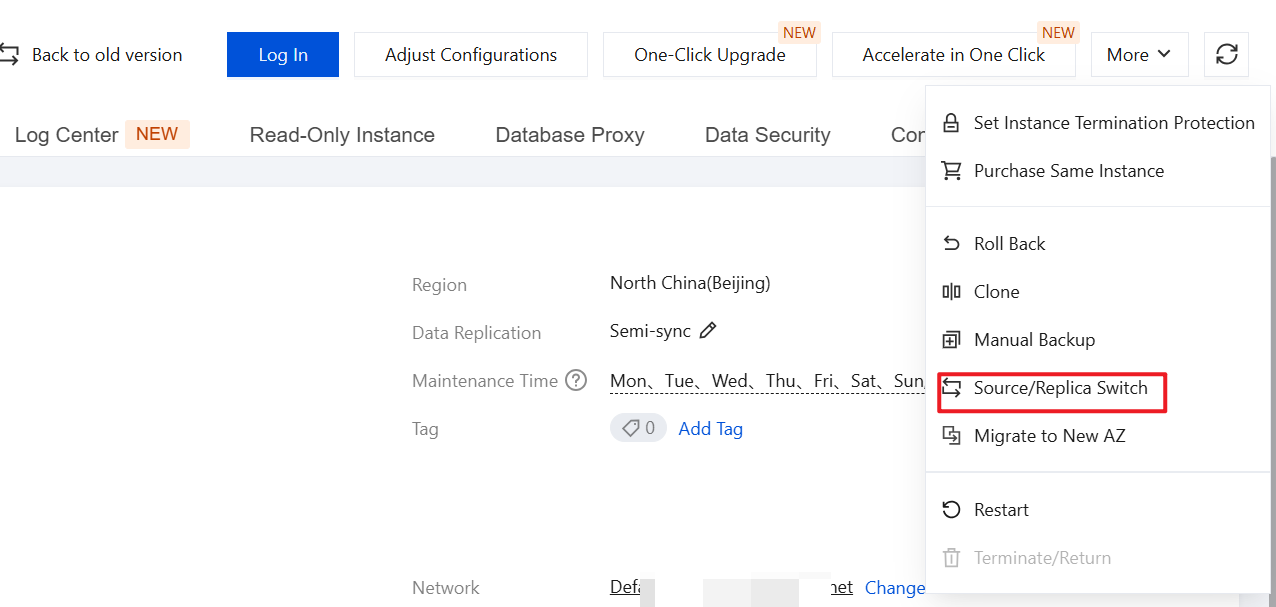Click the pencil icon next to Semi-sync
Viewport: 1276px width, 607px height.
(708, 331)
